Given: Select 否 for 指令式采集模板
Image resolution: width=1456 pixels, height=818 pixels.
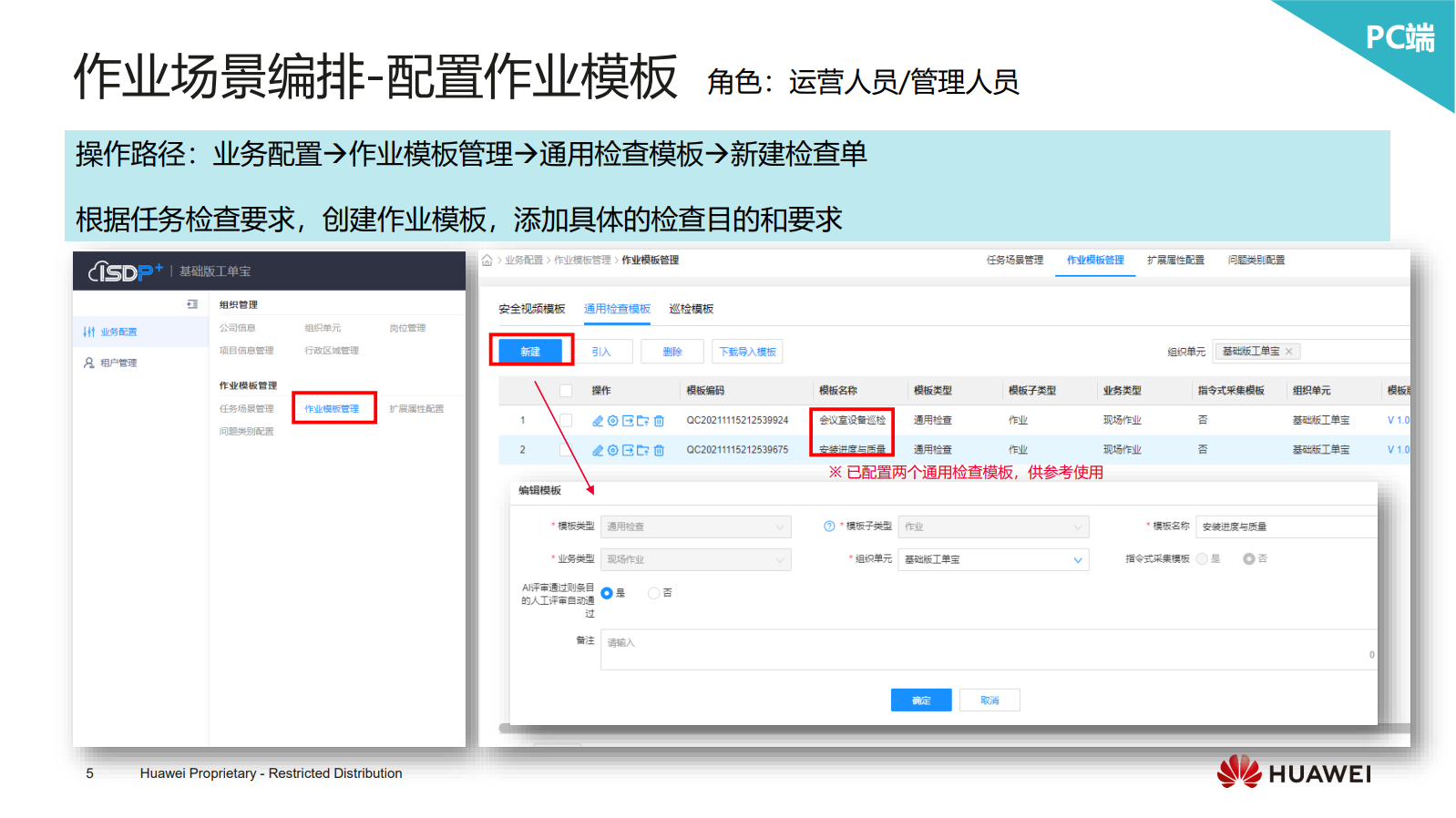Looking at the screenshot, I should click(1249, 559).
